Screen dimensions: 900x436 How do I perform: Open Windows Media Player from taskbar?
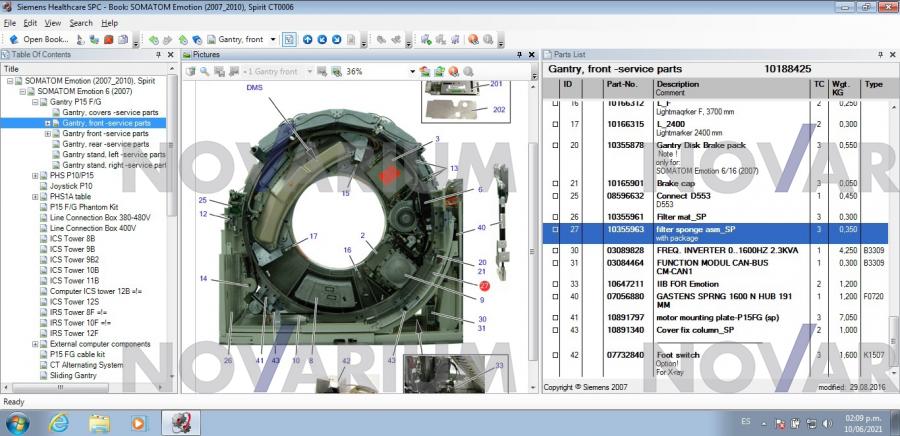(x=138, y=422)
